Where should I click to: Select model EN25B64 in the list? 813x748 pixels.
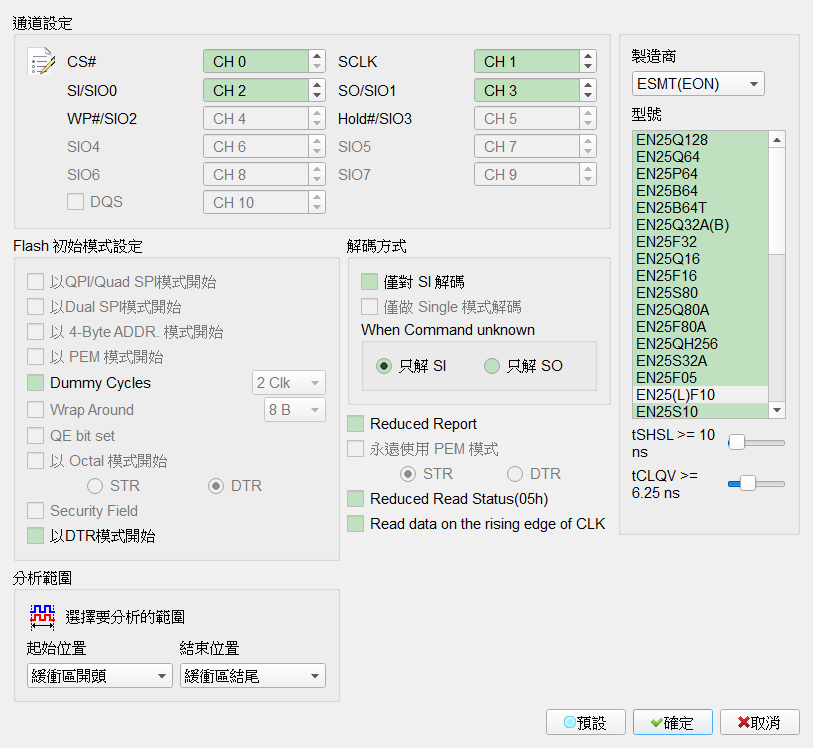pyautogui.click(x=700, y=191)
